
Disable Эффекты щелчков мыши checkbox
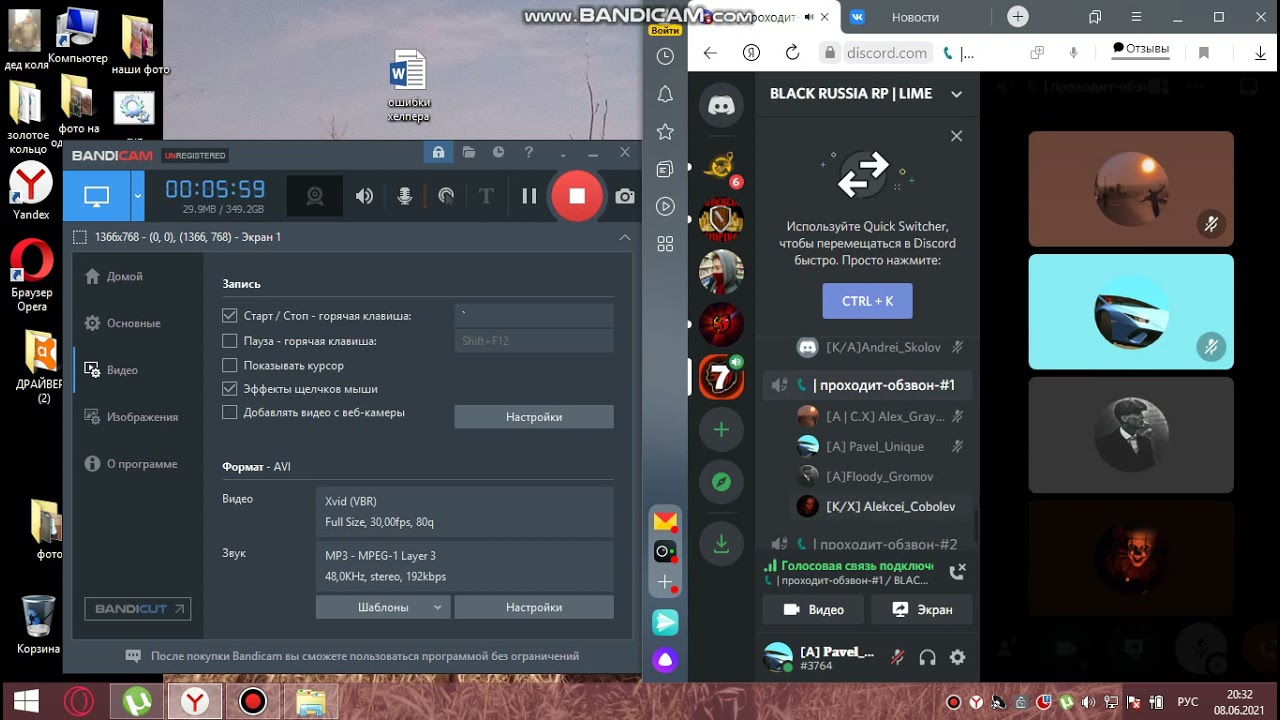230,389
